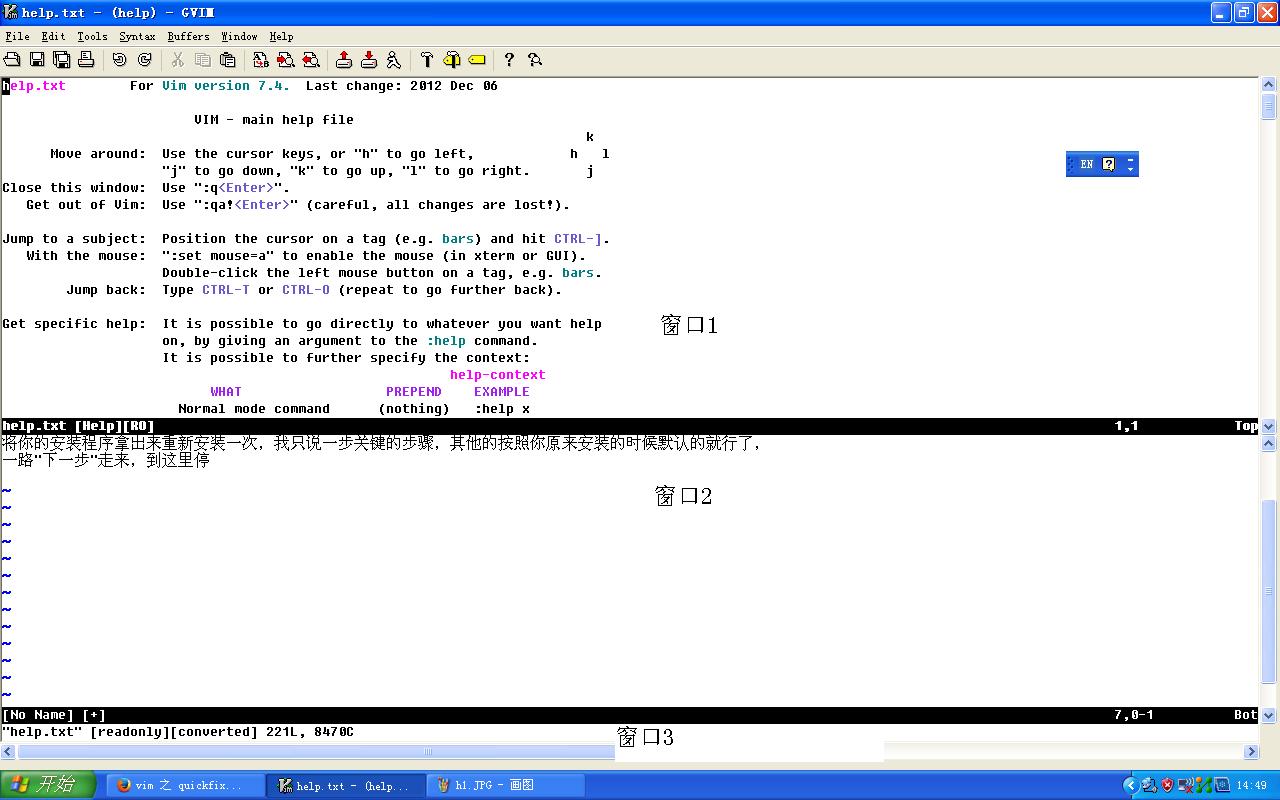1280x800 pixels.
Task: Redo change using the toolbar icon
Action: click(145, 60)
